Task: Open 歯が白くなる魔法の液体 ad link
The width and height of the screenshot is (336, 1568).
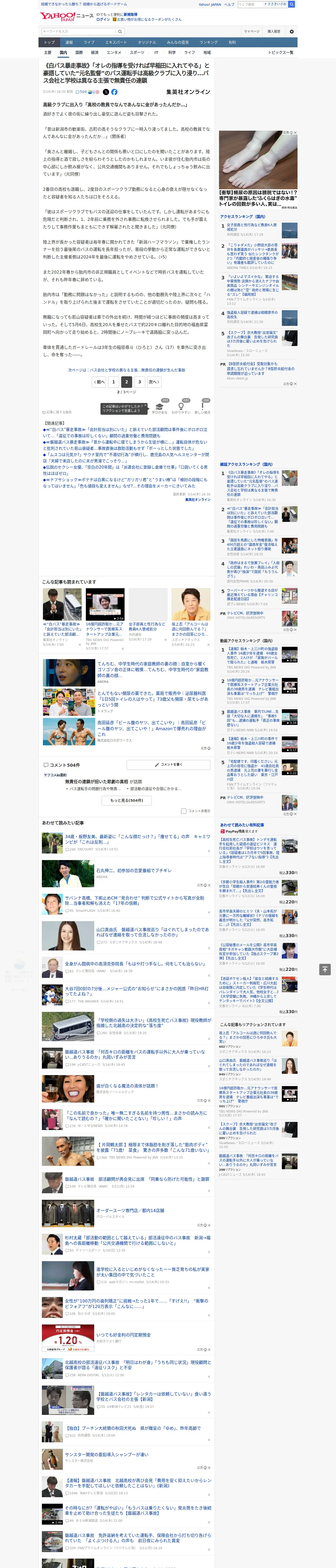Action: (127, 1085)
